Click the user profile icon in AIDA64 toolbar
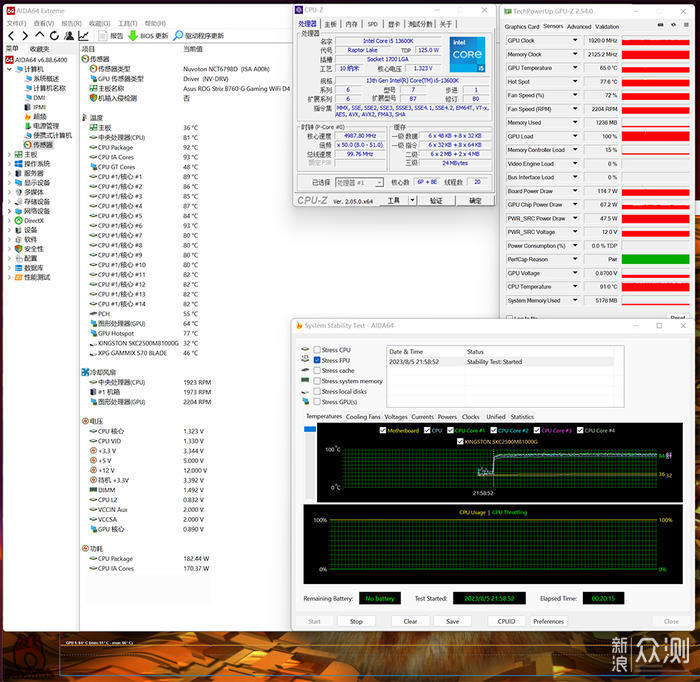The image size is (700, 682). pyautogui.click(x=69, y=35)
